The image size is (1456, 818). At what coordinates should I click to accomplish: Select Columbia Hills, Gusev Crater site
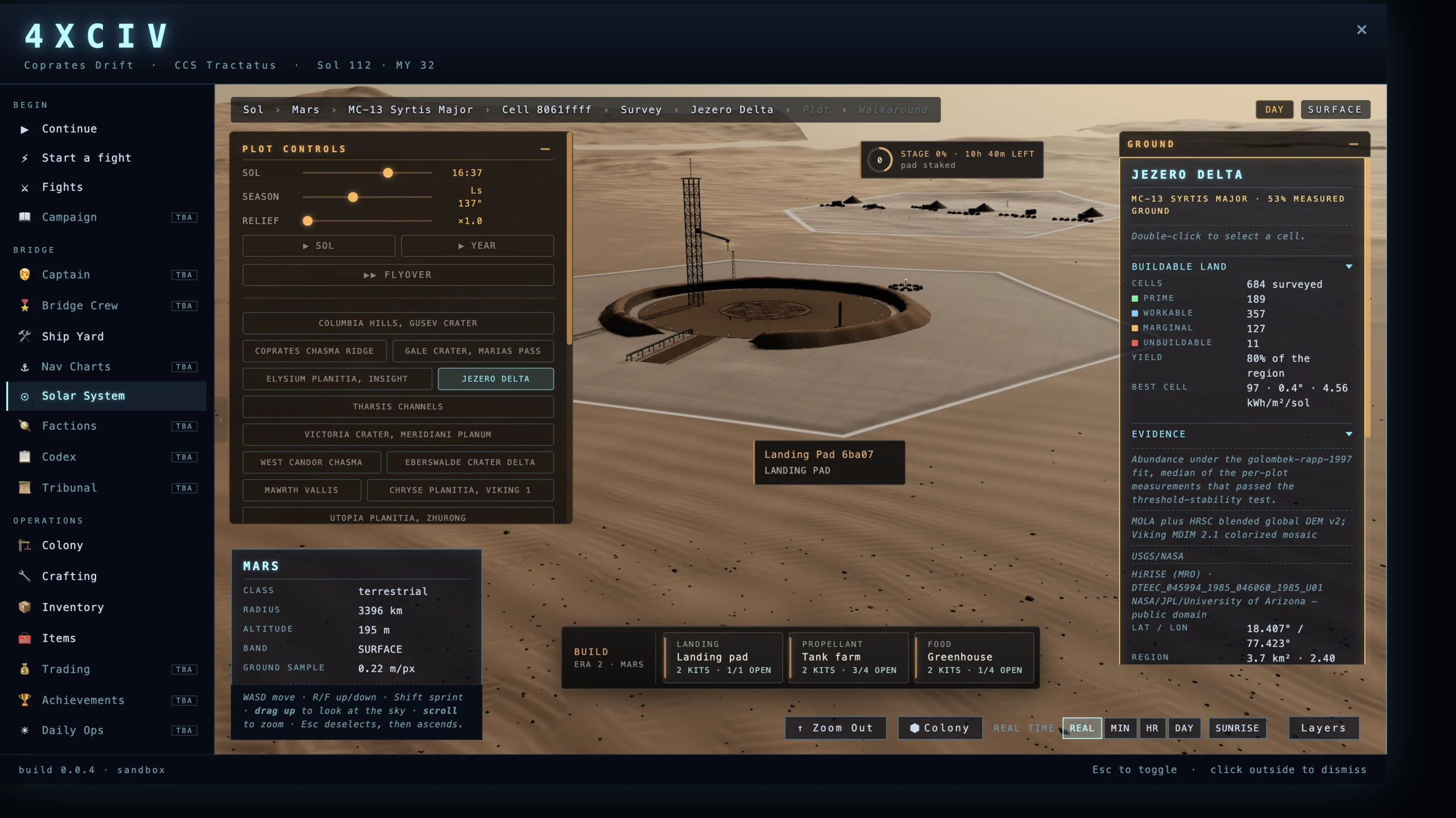click(x=398, y=323)
